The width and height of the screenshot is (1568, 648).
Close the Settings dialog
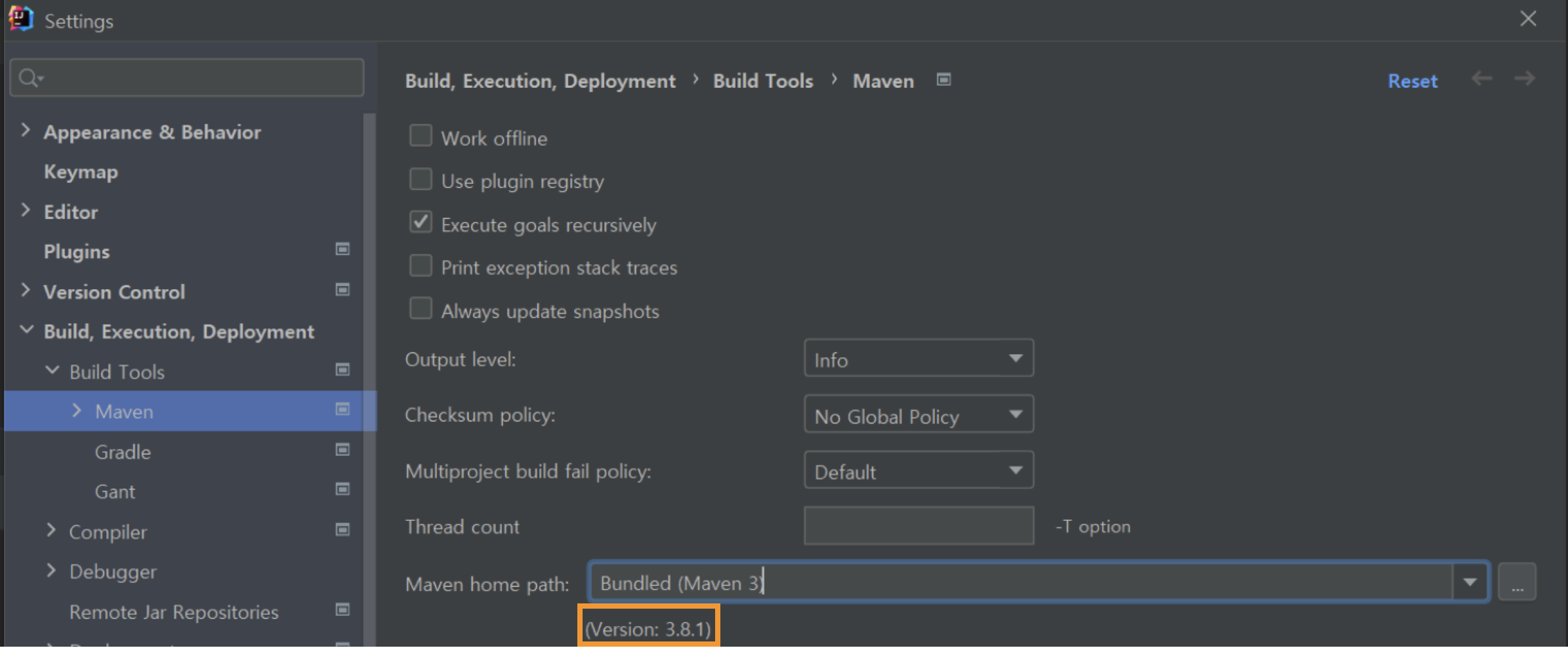click(1528, 19)
